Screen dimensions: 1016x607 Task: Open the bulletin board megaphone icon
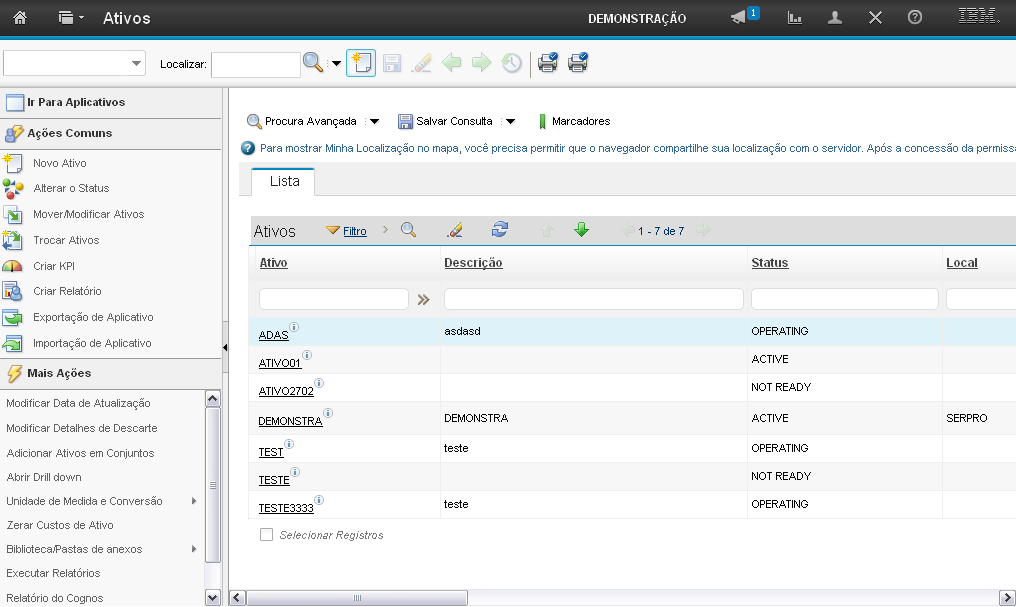739,18
